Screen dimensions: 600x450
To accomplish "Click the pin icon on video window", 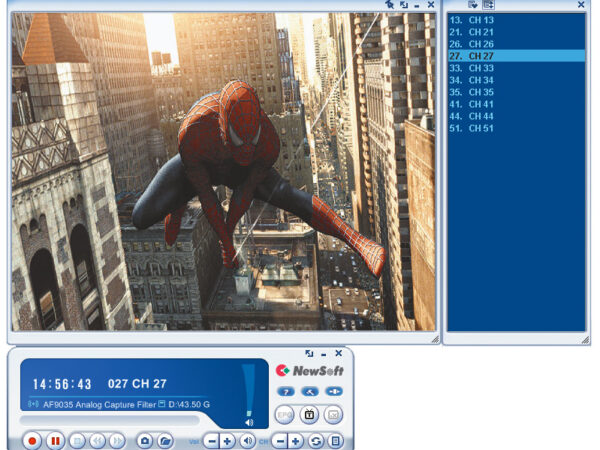I will pyautogui.click(x=390, y=5).
